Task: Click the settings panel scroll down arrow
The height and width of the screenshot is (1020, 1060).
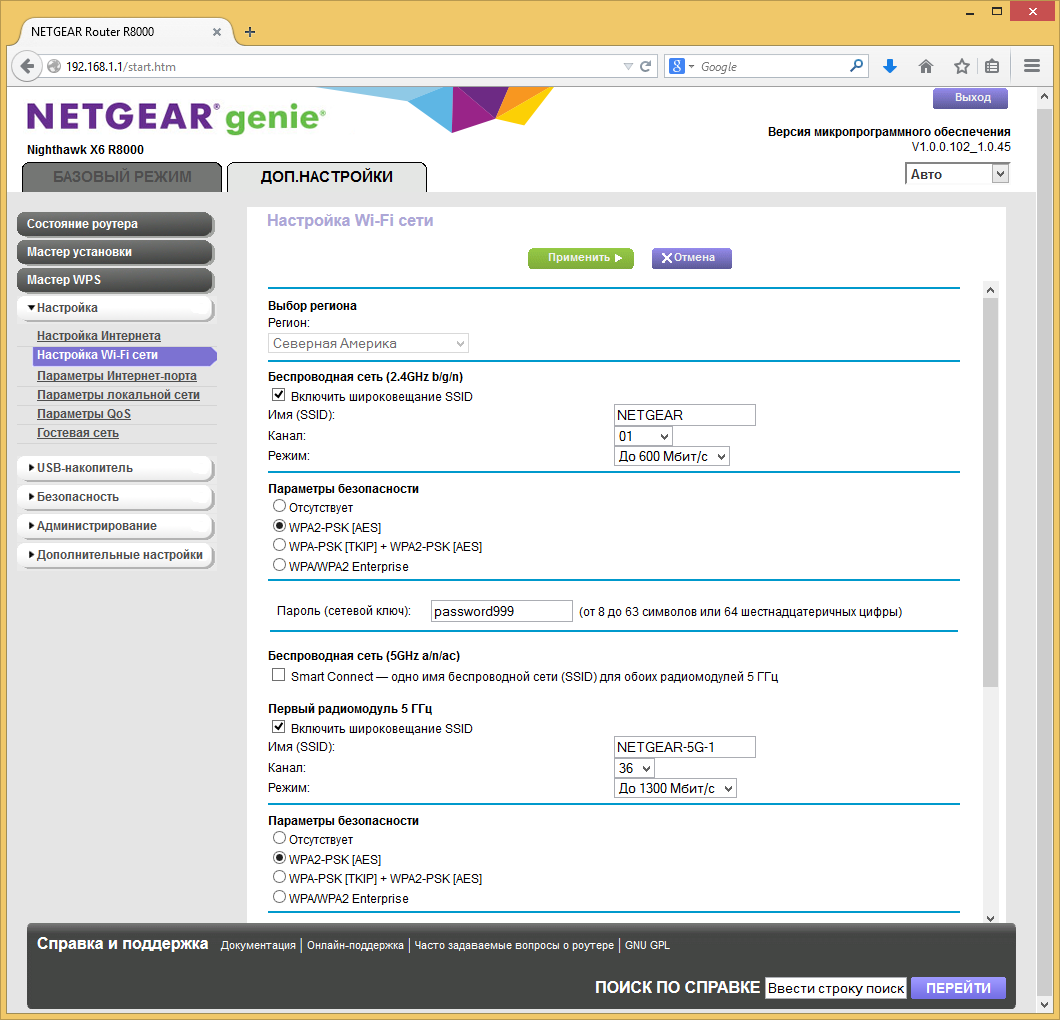Action: [990, 918]
